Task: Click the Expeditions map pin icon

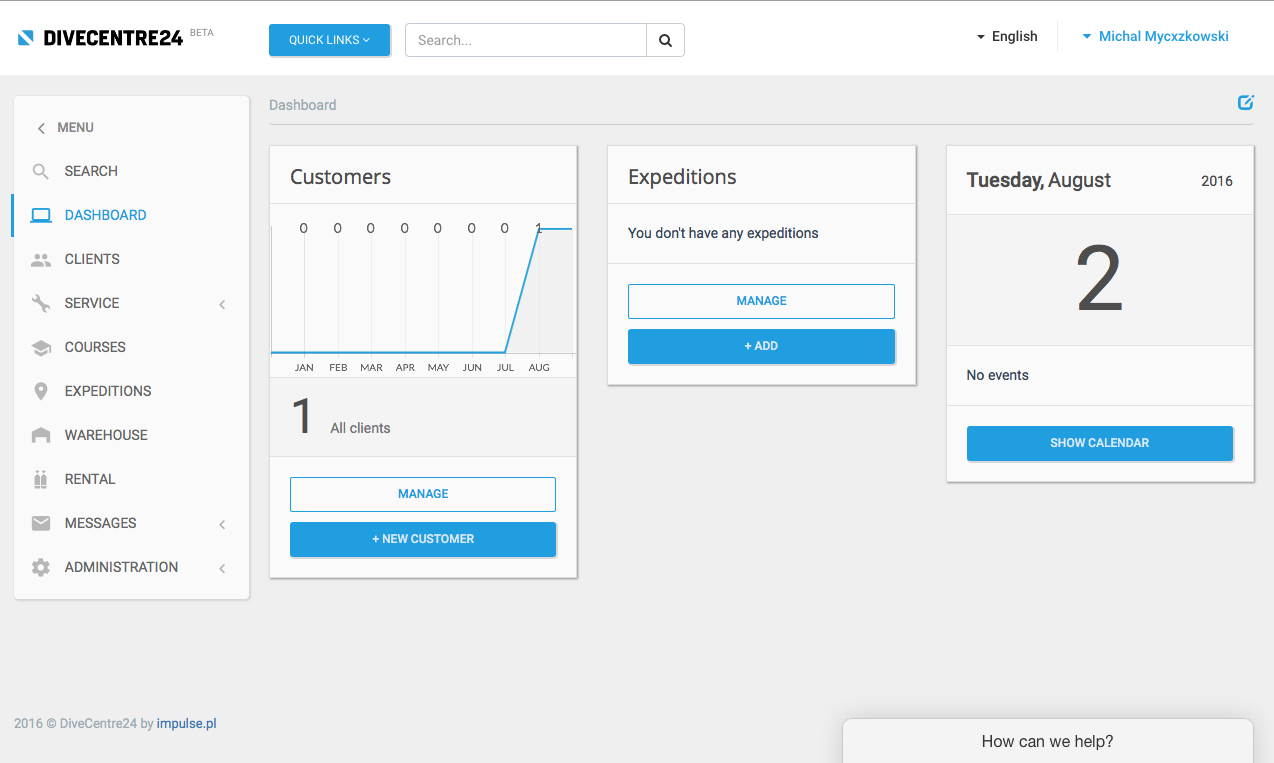Action: click(41, 391)
